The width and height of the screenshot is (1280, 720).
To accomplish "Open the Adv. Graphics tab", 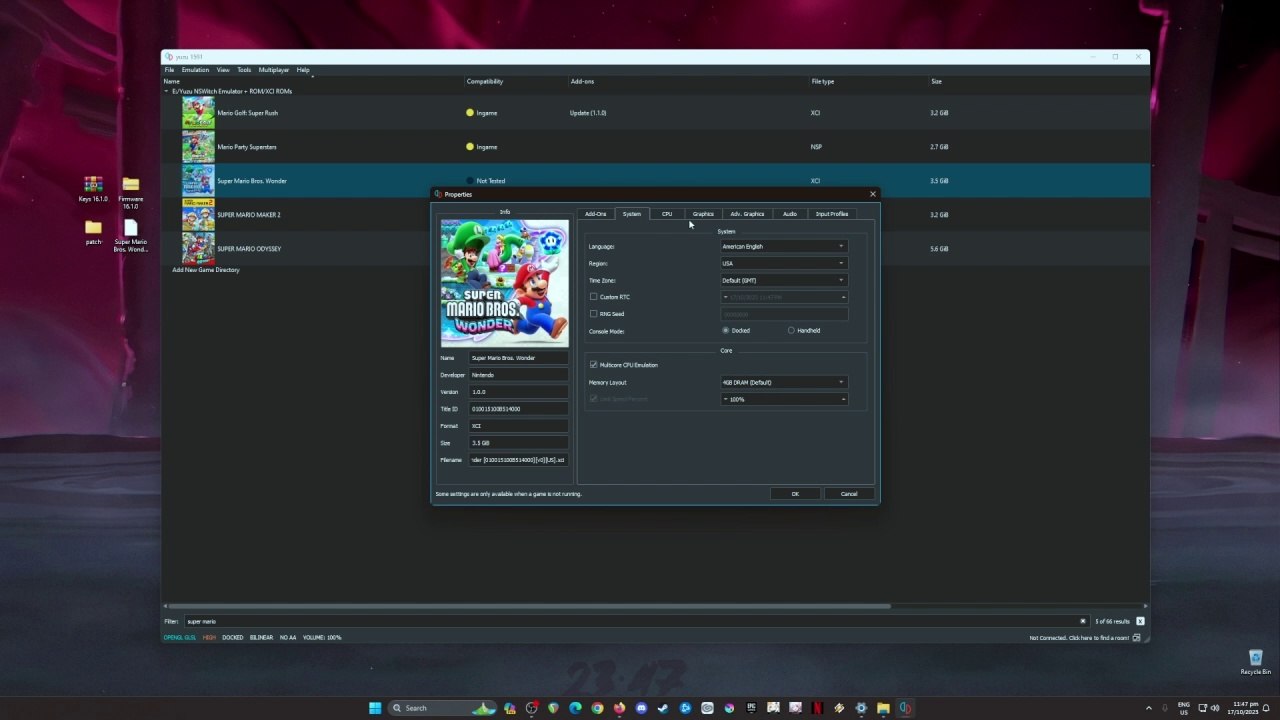I will click(x=747, y=214).
